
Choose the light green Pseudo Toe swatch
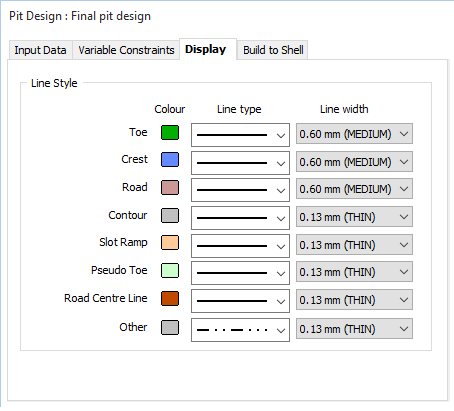pyautogui.click(x=170, y=270)
